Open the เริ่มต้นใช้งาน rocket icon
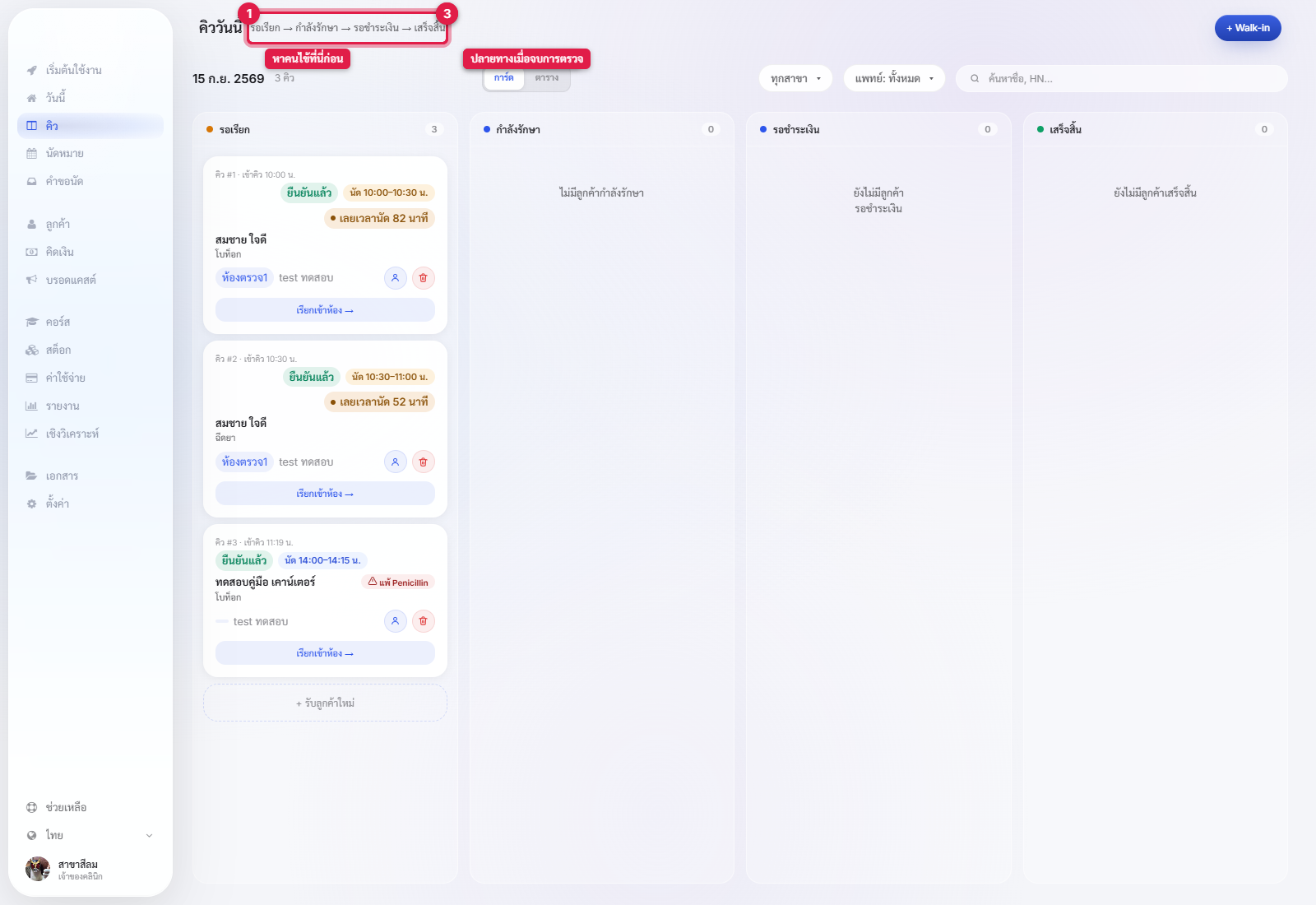Screen dimensions: 1316x905 31,70
